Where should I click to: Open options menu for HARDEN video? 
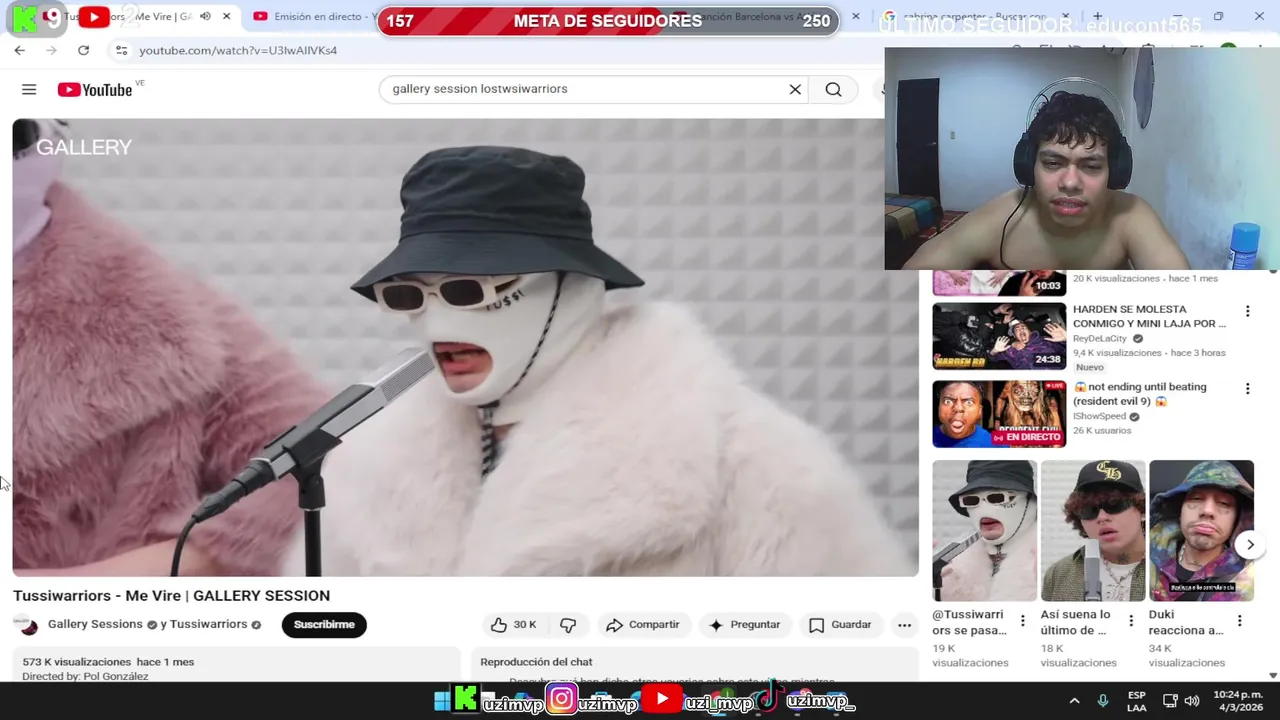(1247, 311)
